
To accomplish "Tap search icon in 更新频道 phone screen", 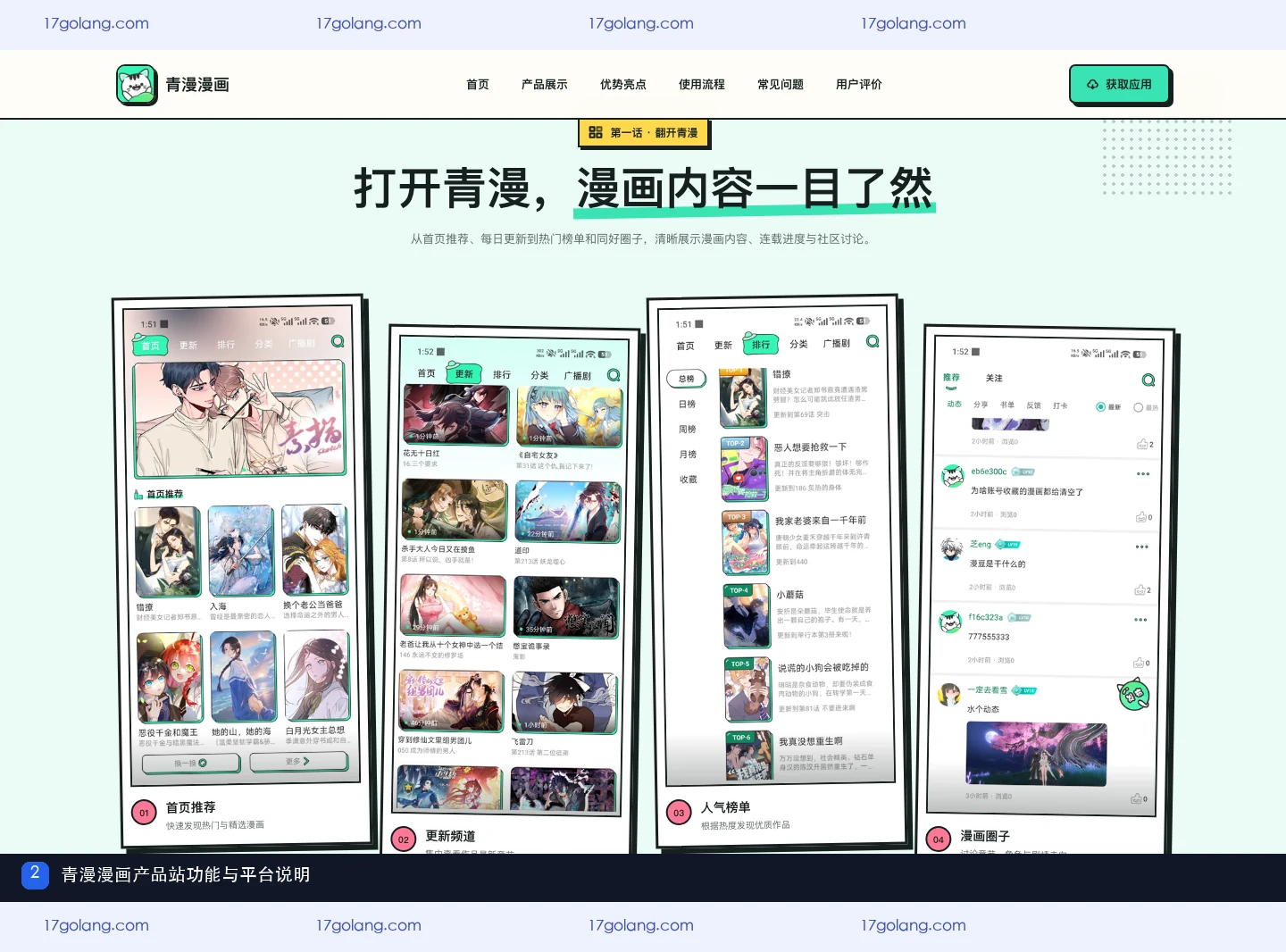I will (x=614, y=375).
